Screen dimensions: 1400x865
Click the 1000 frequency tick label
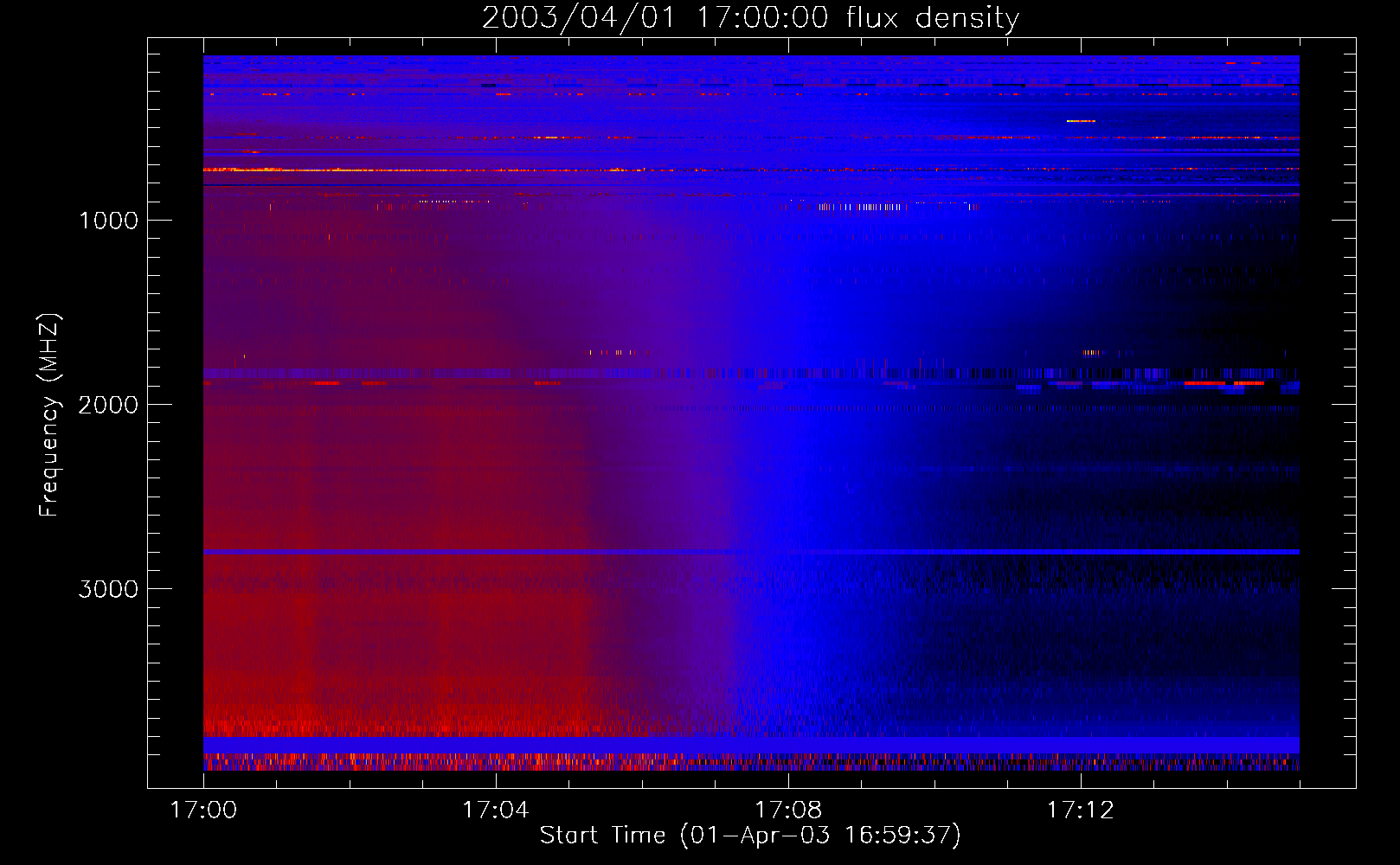(x=108, y=221)
